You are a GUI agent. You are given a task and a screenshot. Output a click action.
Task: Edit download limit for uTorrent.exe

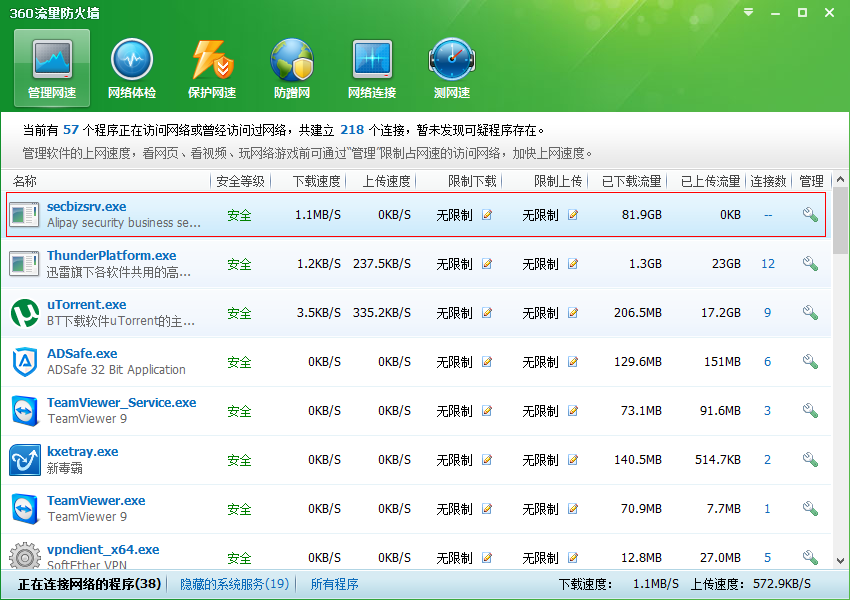(487, 313)
